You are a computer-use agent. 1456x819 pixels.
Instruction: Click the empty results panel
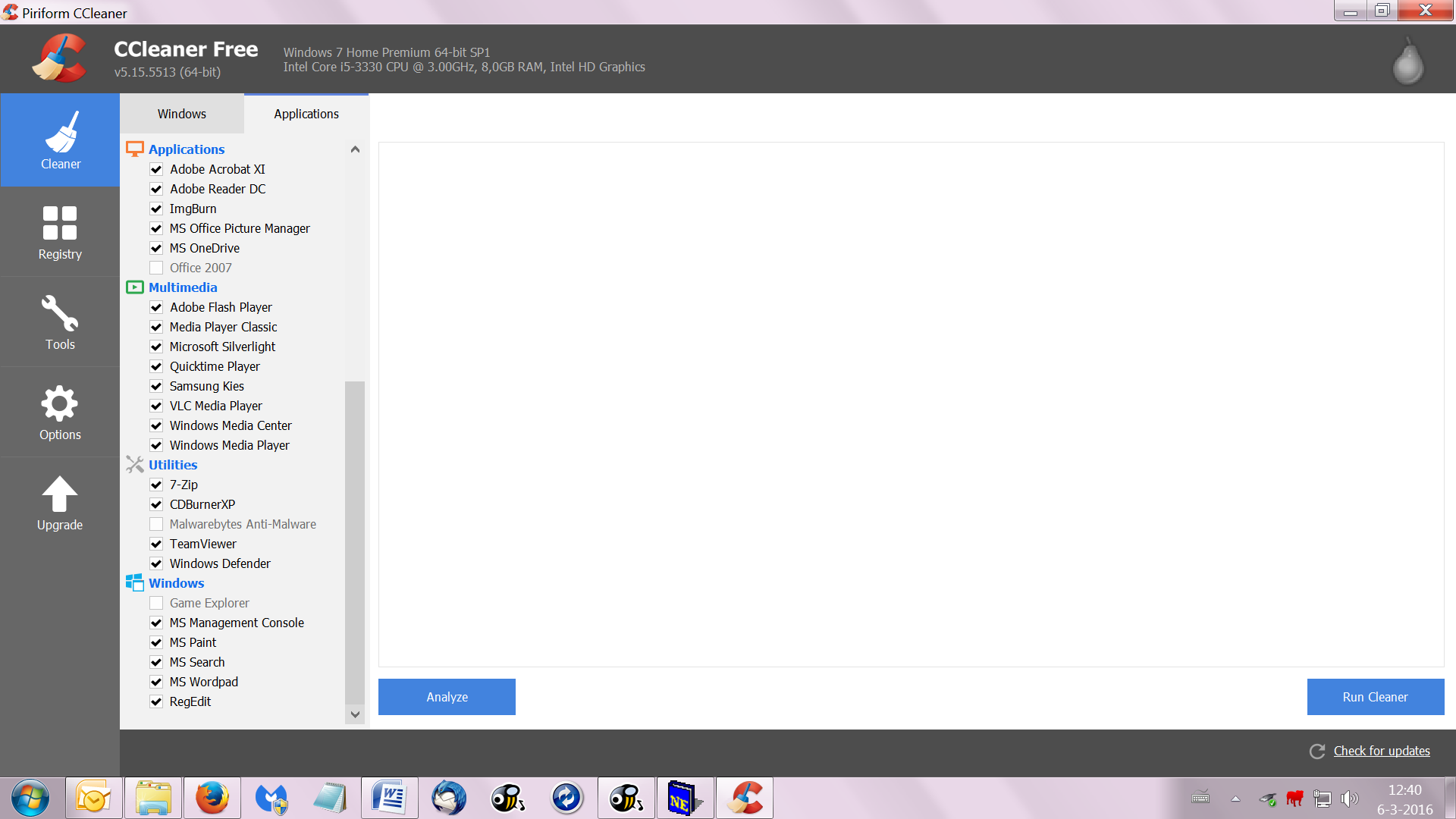click(x=911, y=404)
